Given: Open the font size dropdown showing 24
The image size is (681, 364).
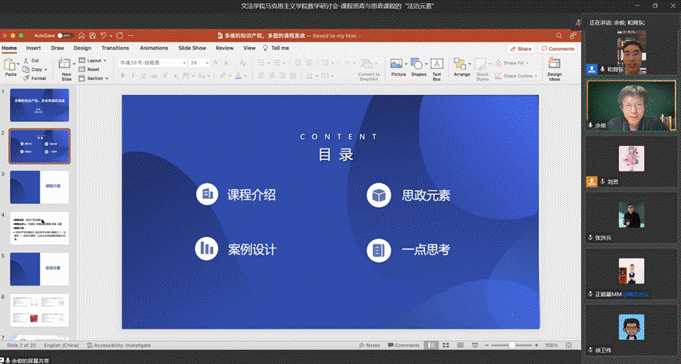Looking at the screenshot, I should click(x=199, y=63).
